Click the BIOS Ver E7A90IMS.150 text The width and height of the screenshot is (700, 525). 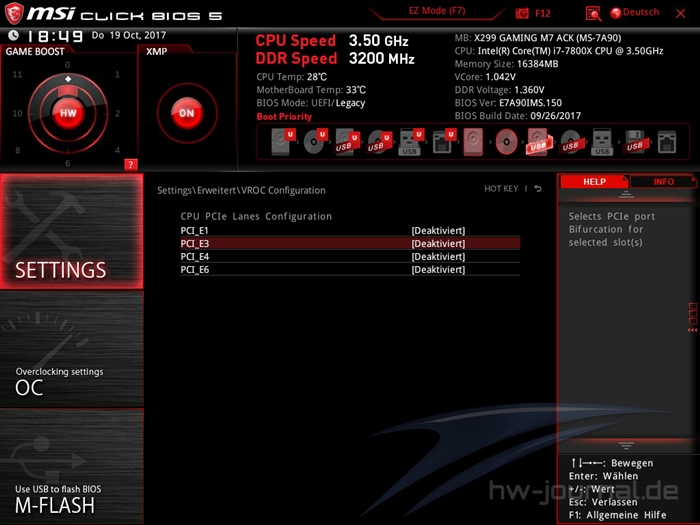tap(508, 103)
